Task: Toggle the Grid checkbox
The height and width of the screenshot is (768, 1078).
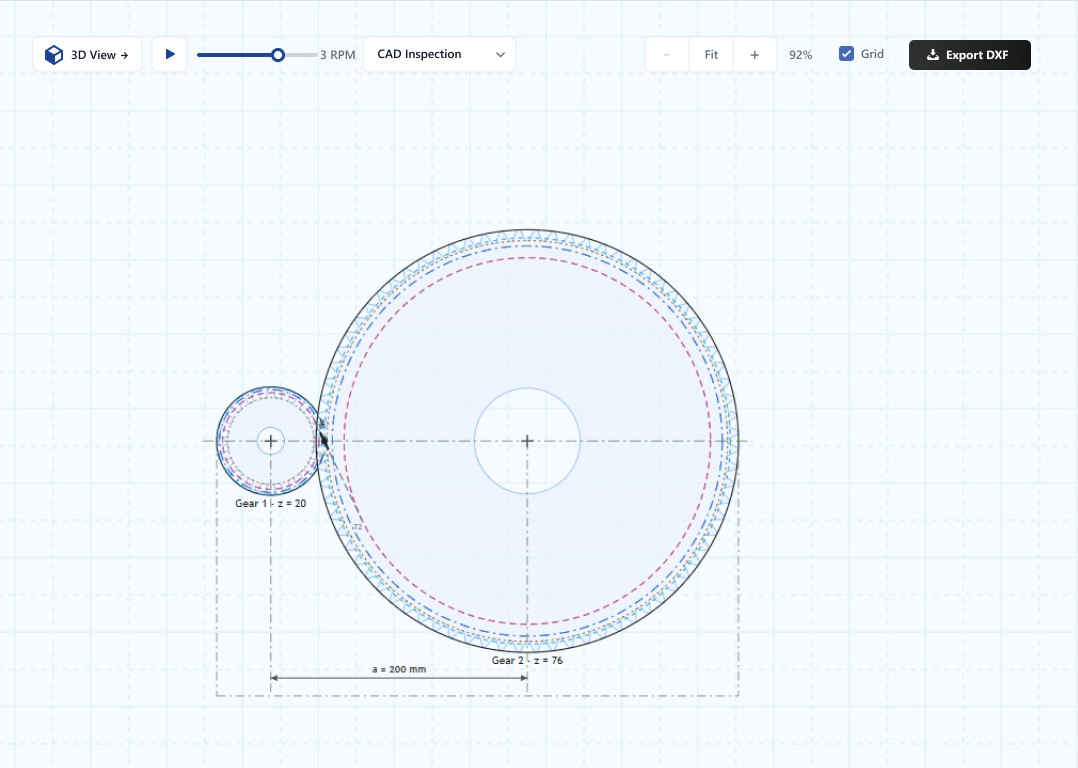Action: (846, 54)
